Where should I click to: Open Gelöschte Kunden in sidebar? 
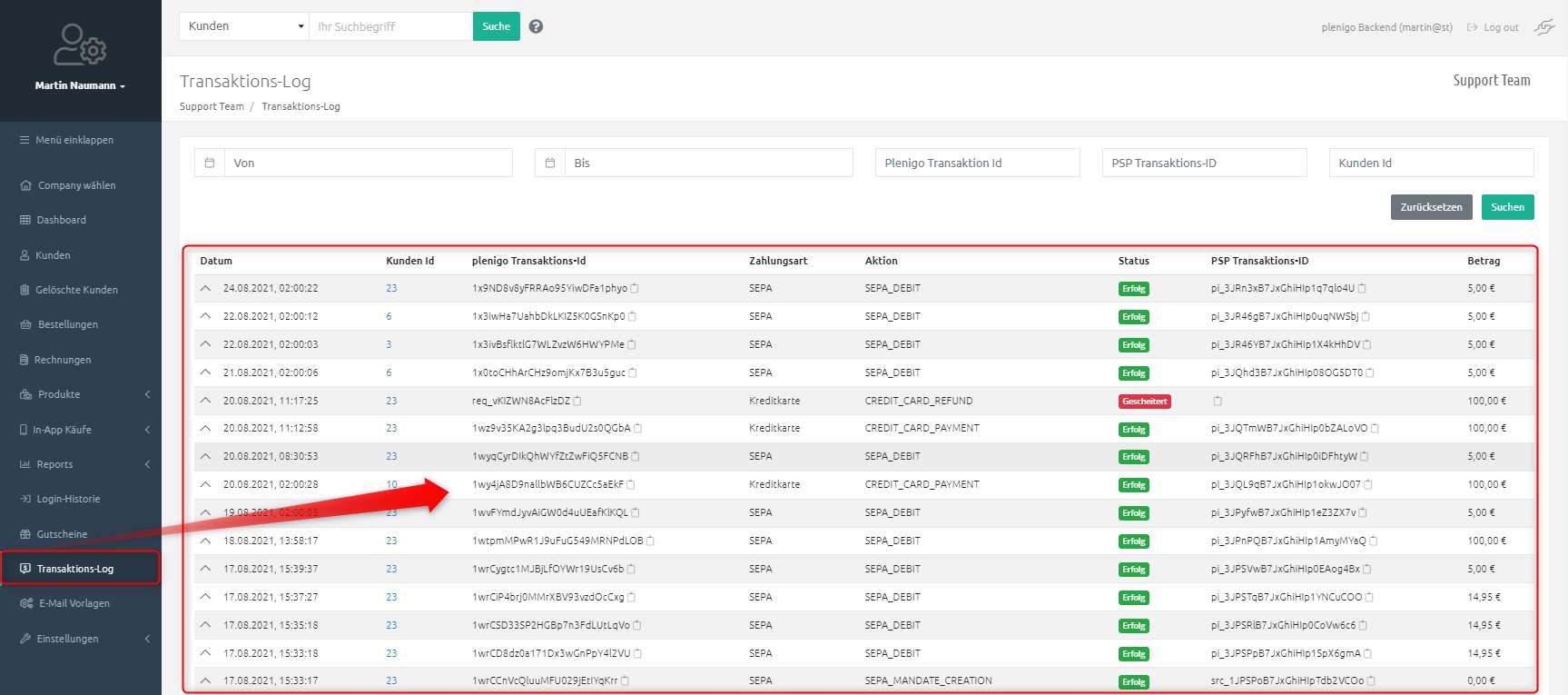point(77,290)
